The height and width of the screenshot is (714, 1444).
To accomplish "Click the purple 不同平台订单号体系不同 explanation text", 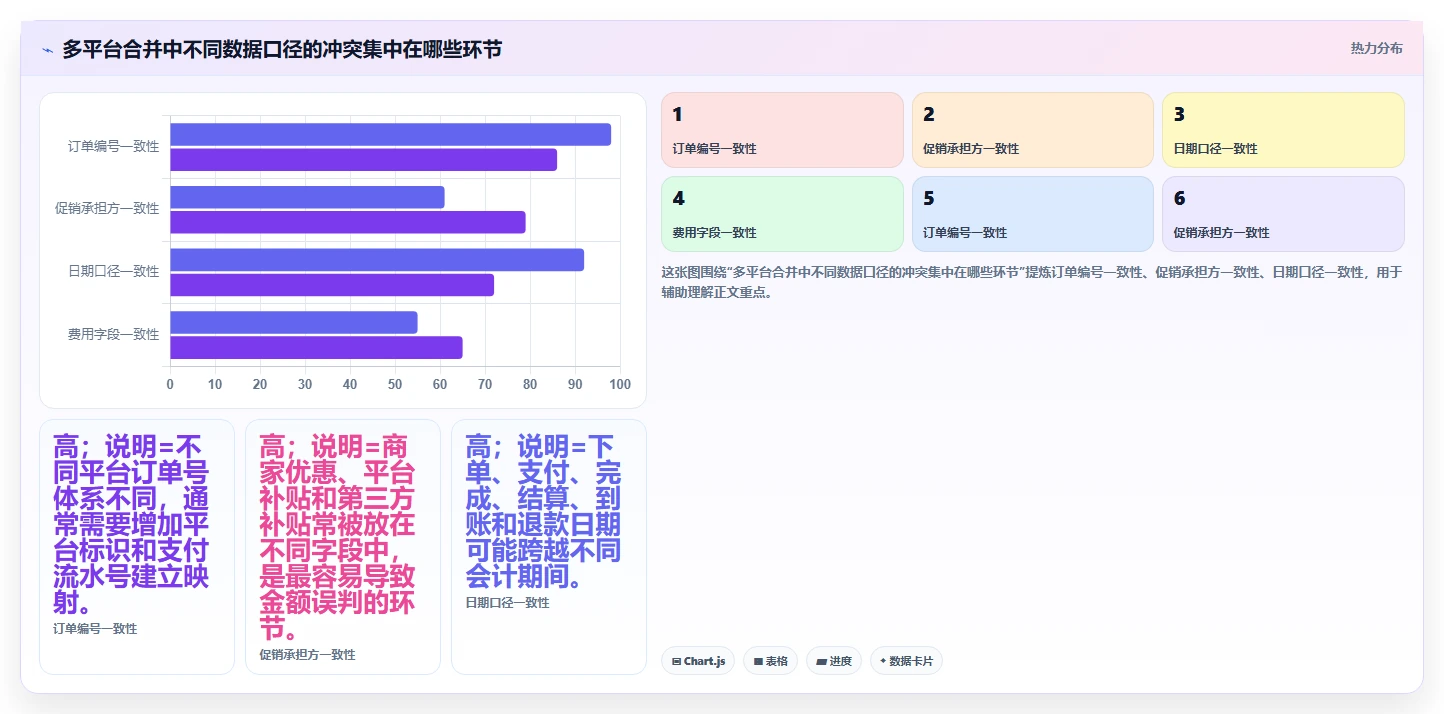I will 131,525.
